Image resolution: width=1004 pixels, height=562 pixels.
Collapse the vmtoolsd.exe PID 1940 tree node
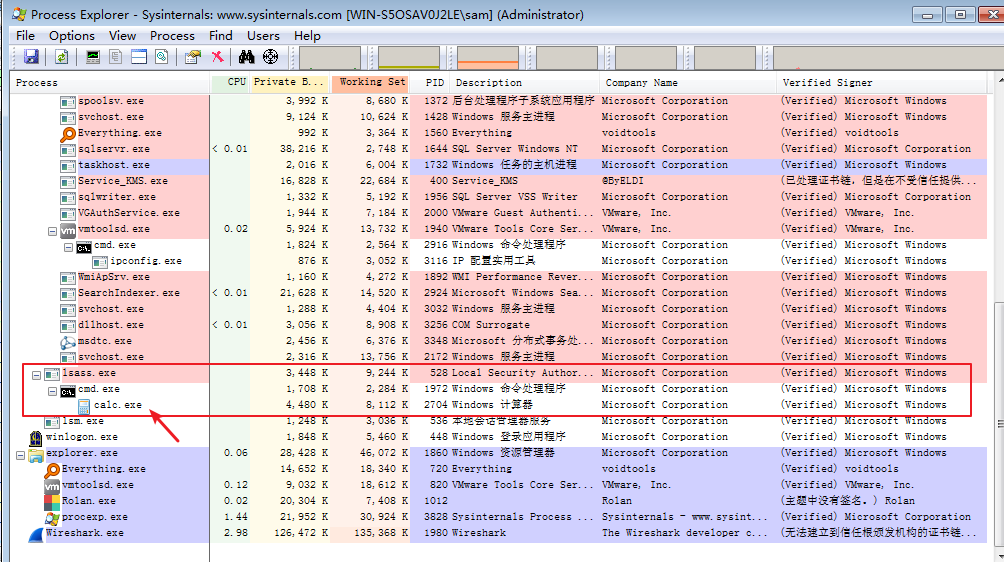[x=53, y=232]
